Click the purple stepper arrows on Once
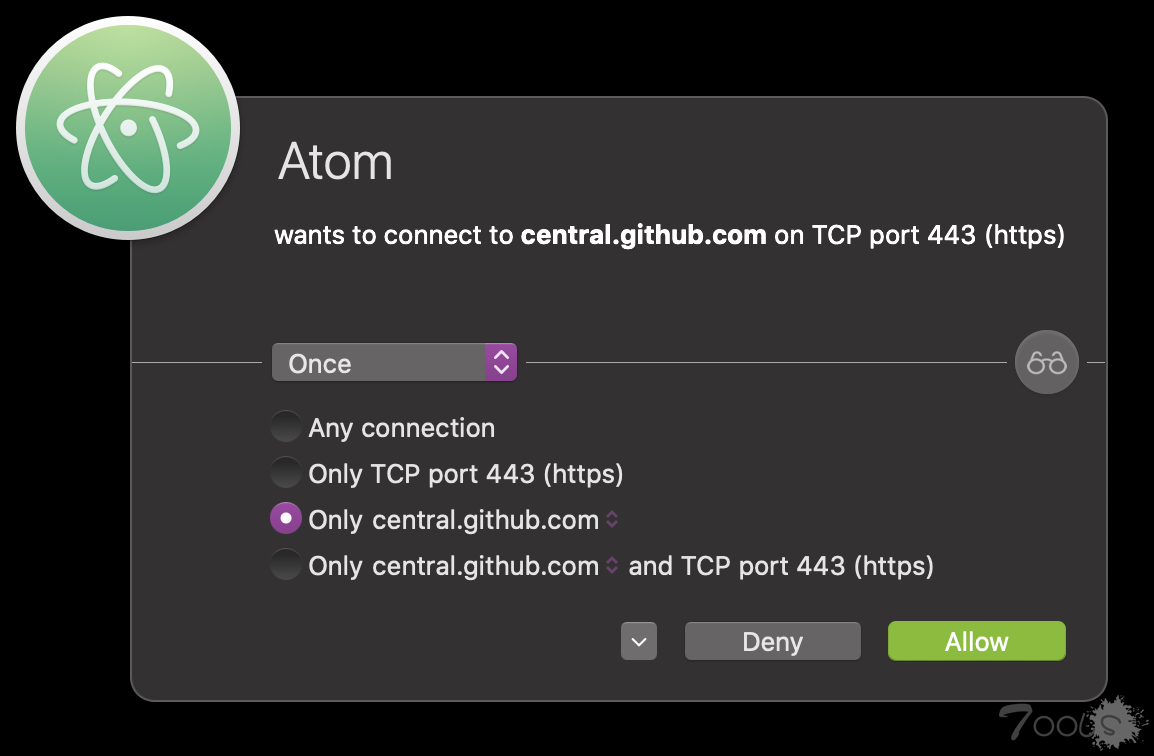 pos(501,363)
